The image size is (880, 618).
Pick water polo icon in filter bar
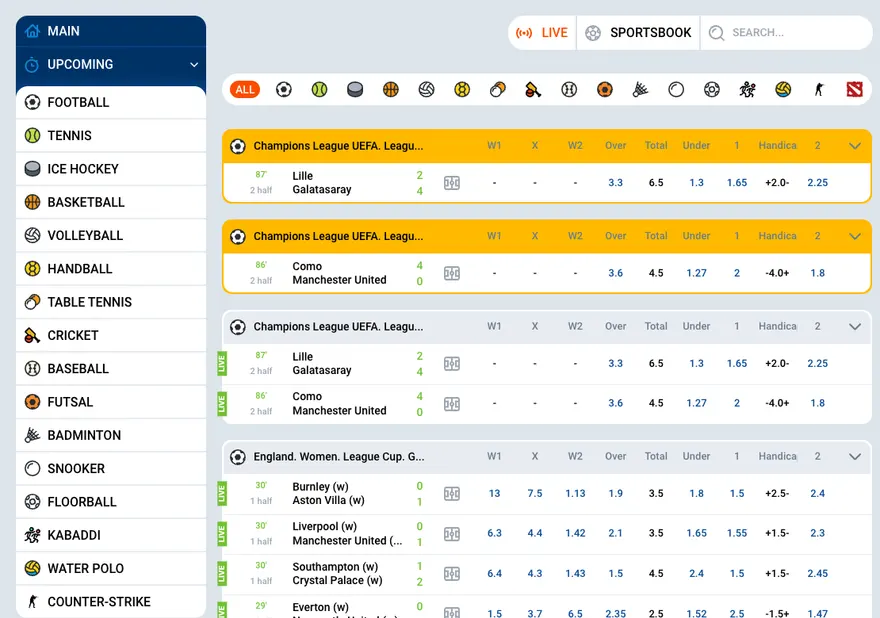[x=783, y=89]
